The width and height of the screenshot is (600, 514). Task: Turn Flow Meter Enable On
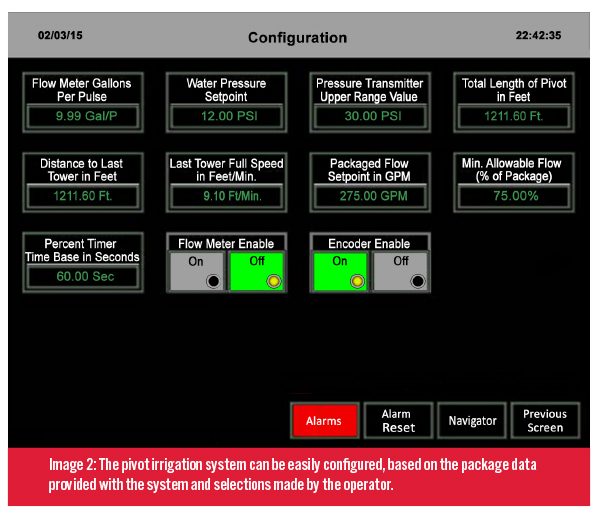point(197,270)
